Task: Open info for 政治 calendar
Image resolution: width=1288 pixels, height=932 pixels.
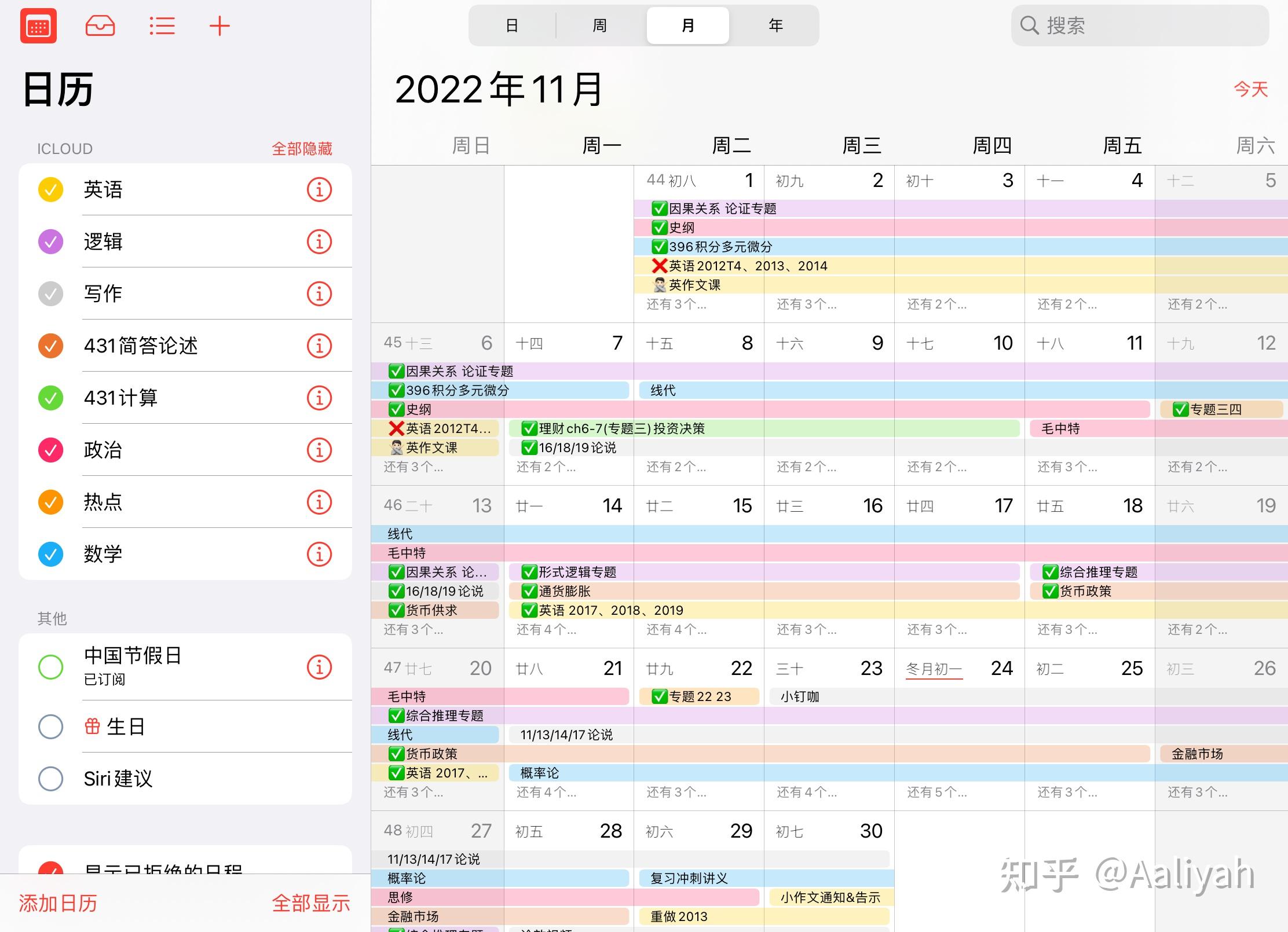Action: 319,450
